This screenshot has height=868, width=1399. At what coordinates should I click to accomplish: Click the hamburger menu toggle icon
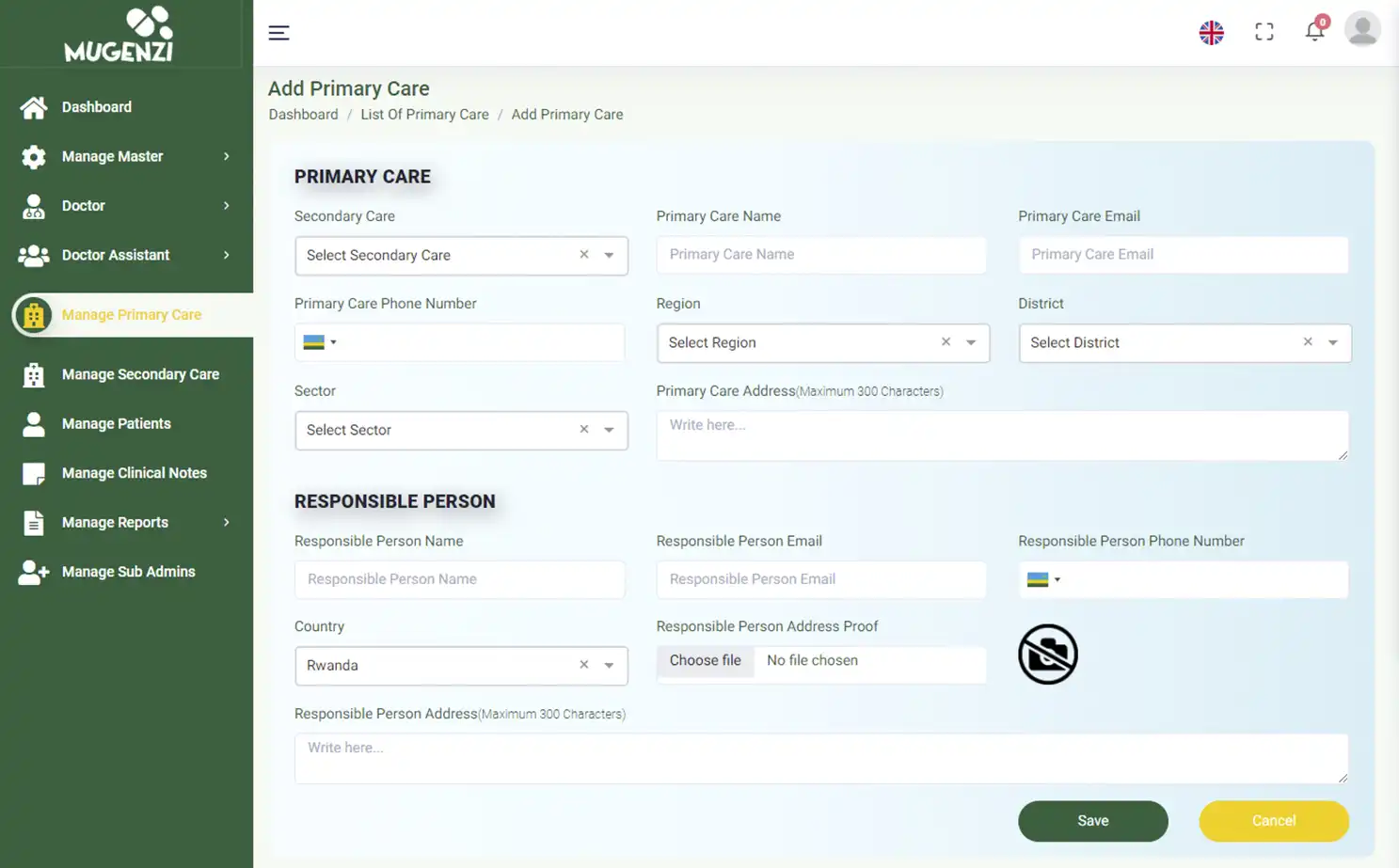pyautogui.click(x=278, y=33)
